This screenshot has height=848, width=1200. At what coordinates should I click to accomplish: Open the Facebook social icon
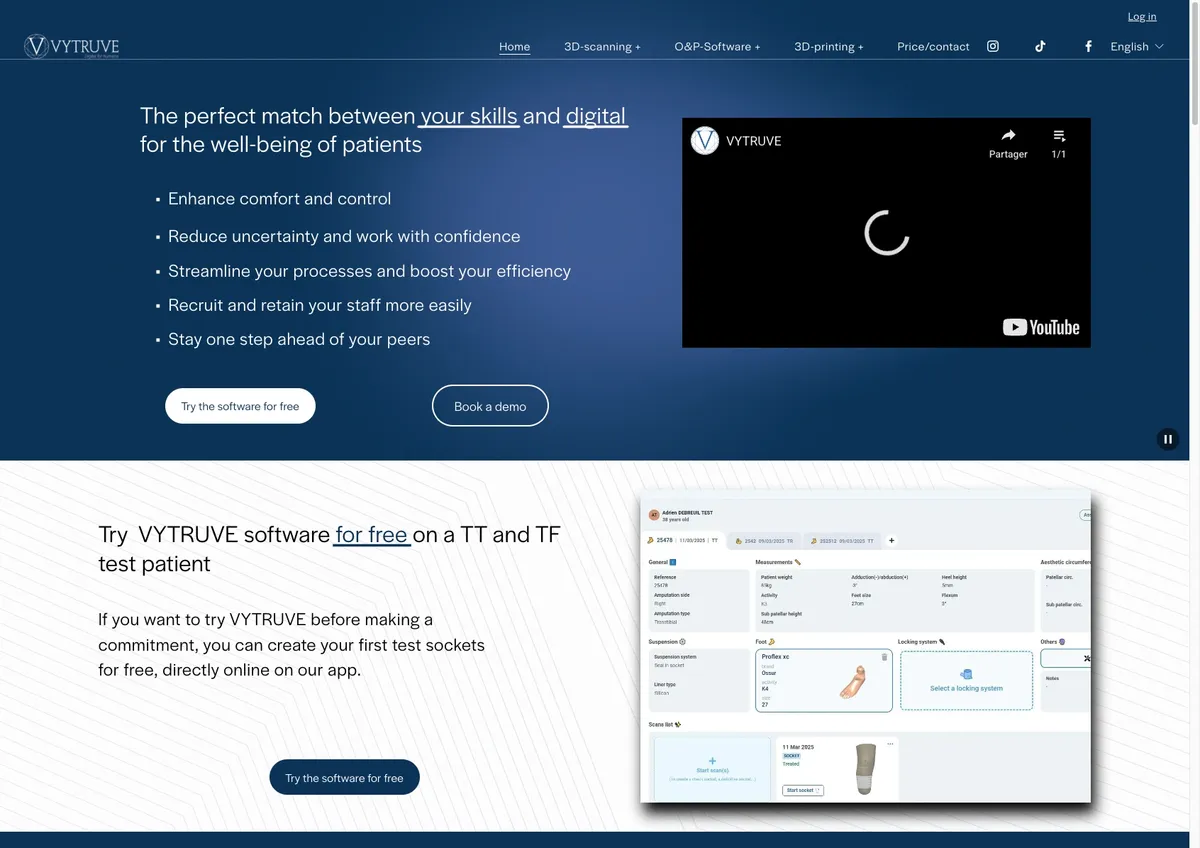coord(1088,46)
